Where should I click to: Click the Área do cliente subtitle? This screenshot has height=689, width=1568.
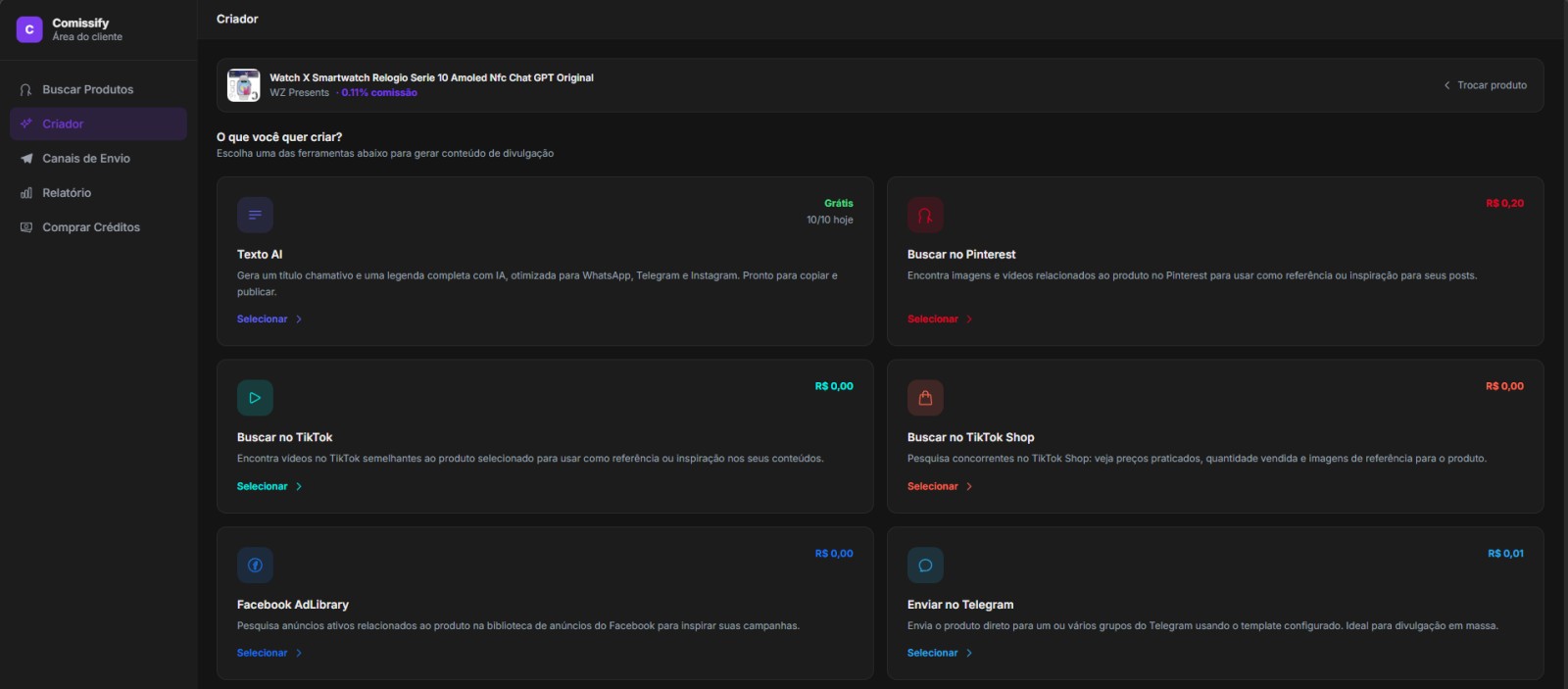coord(87,37)
